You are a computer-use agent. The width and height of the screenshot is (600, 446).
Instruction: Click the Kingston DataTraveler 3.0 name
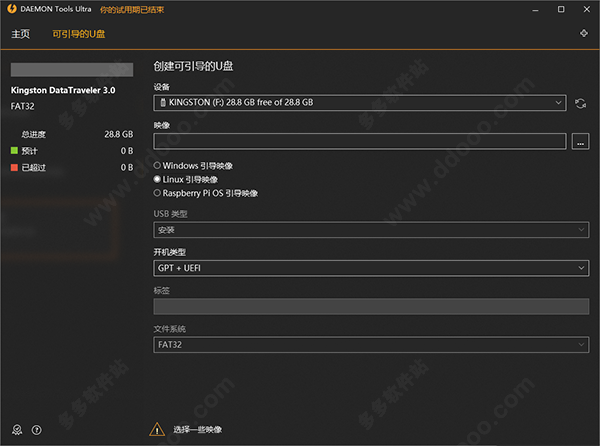point(63,90)
